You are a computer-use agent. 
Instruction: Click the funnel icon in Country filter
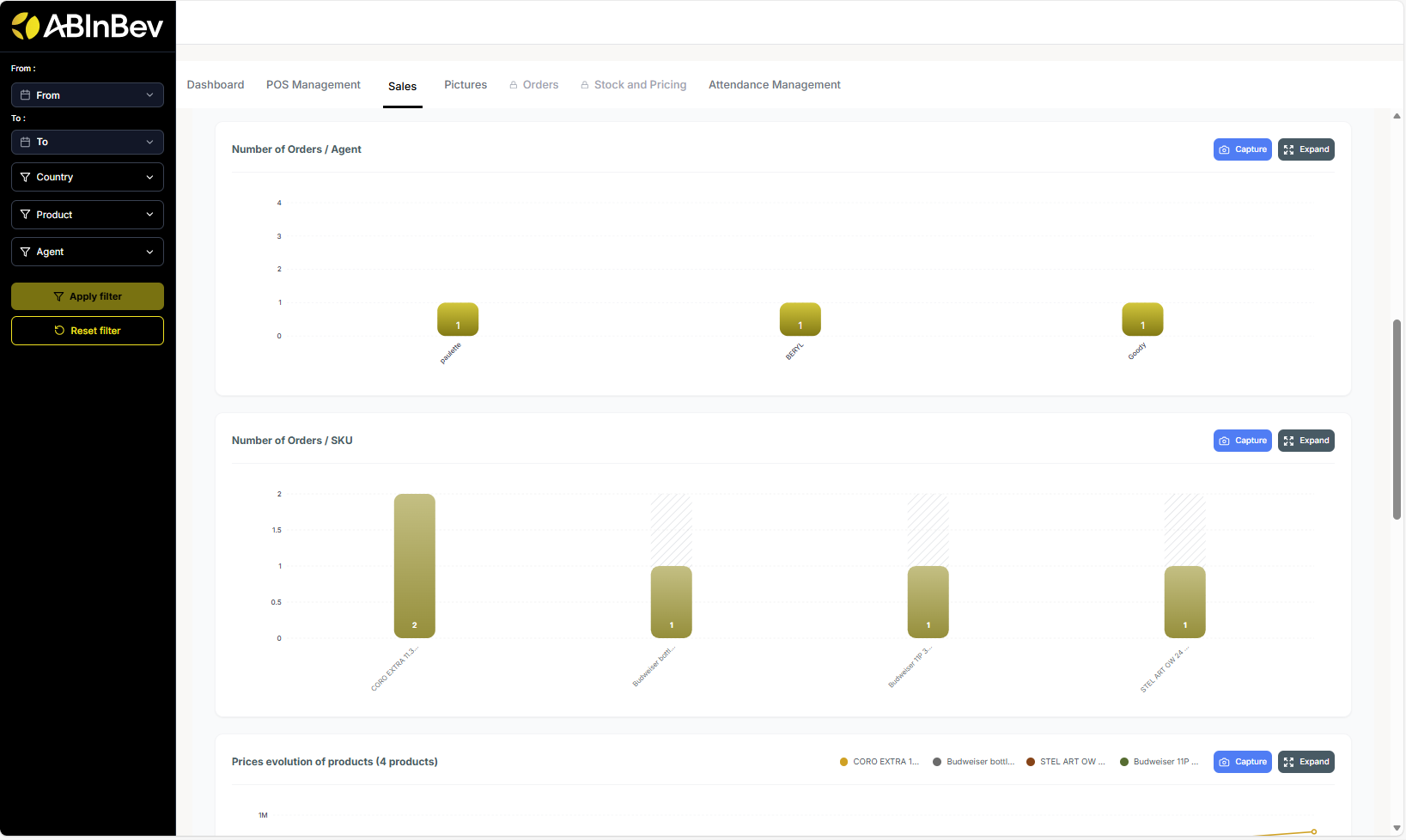coord(25,177)
